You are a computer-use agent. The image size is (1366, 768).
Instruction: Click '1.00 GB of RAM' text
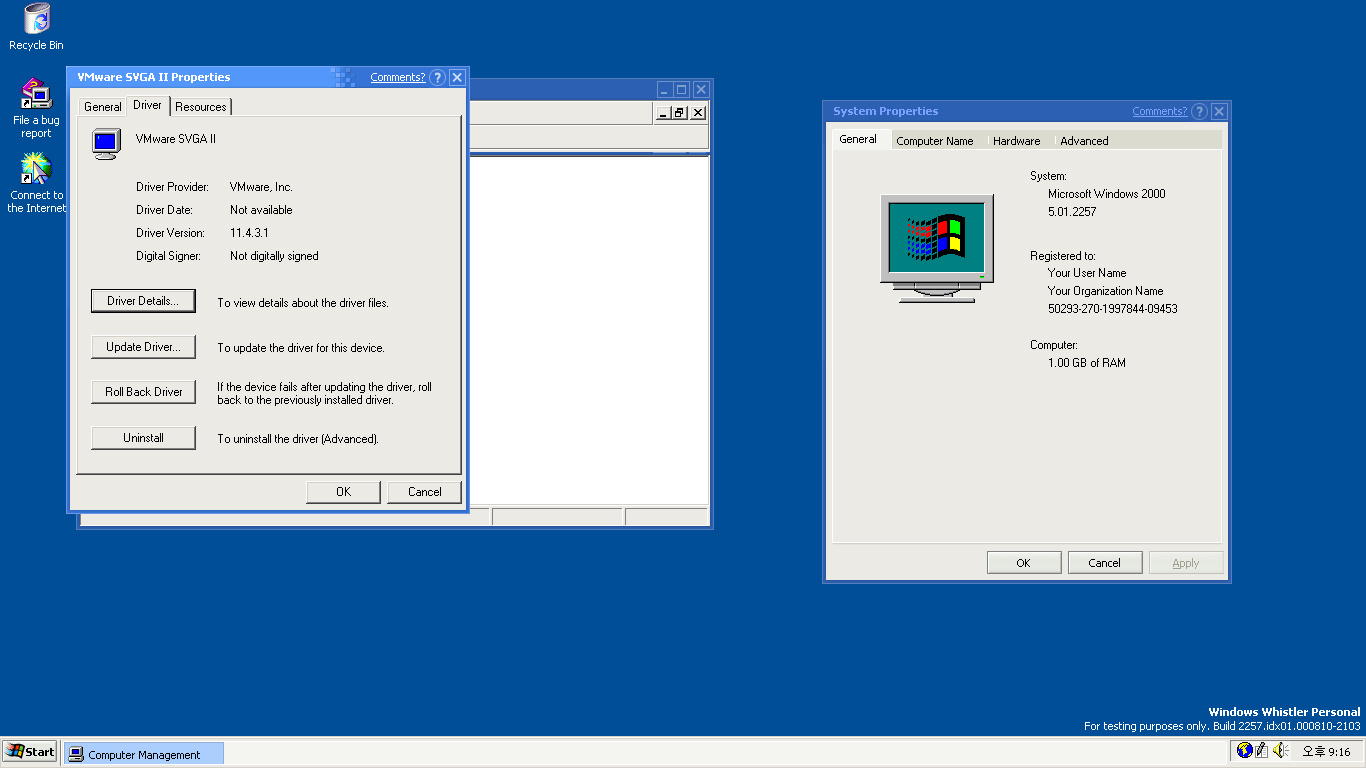(x=1087, y=363)
